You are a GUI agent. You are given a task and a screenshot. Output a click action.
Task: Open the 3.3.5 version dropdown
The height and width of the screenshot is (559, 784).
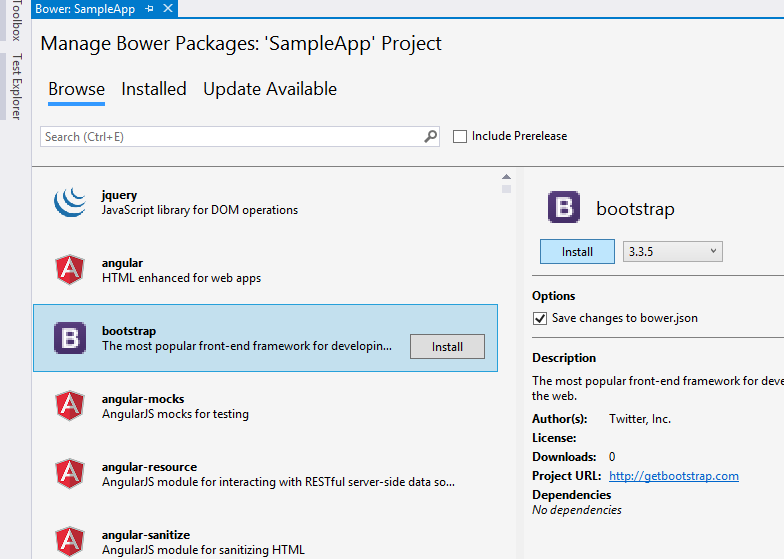coord(672,252)
